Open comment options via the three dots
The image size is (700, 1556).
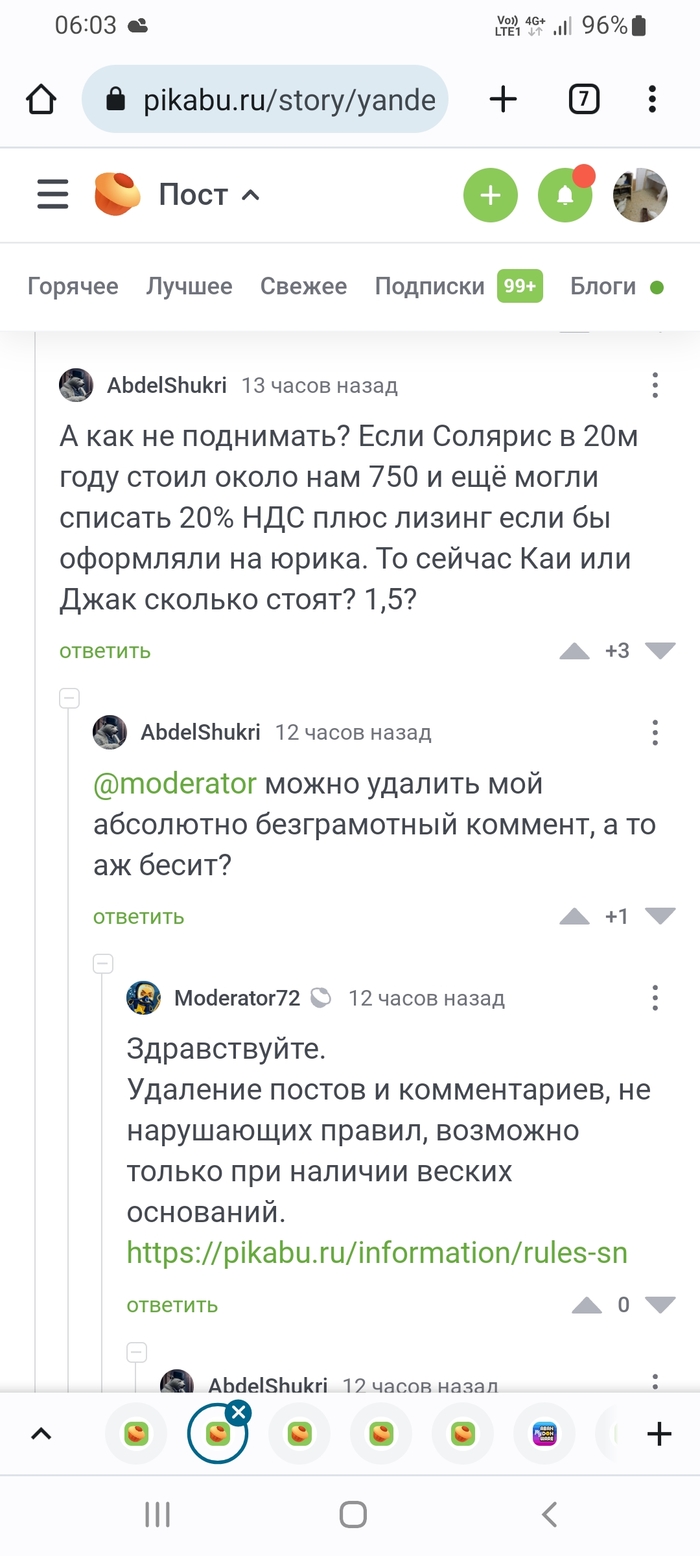click(x=655, y=385)
